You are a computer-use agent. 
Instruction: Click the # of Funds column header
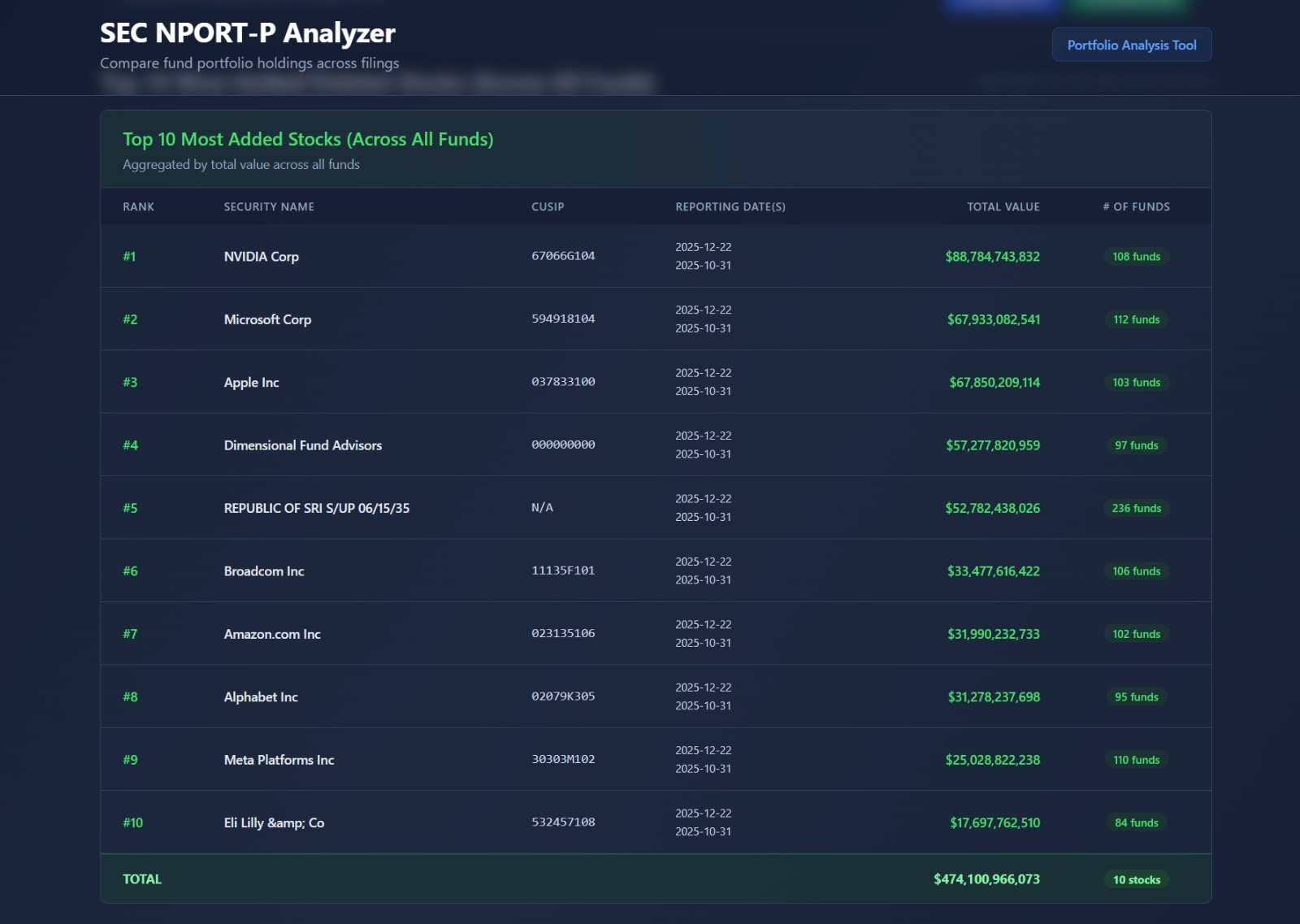click(x=1136, y=206)
